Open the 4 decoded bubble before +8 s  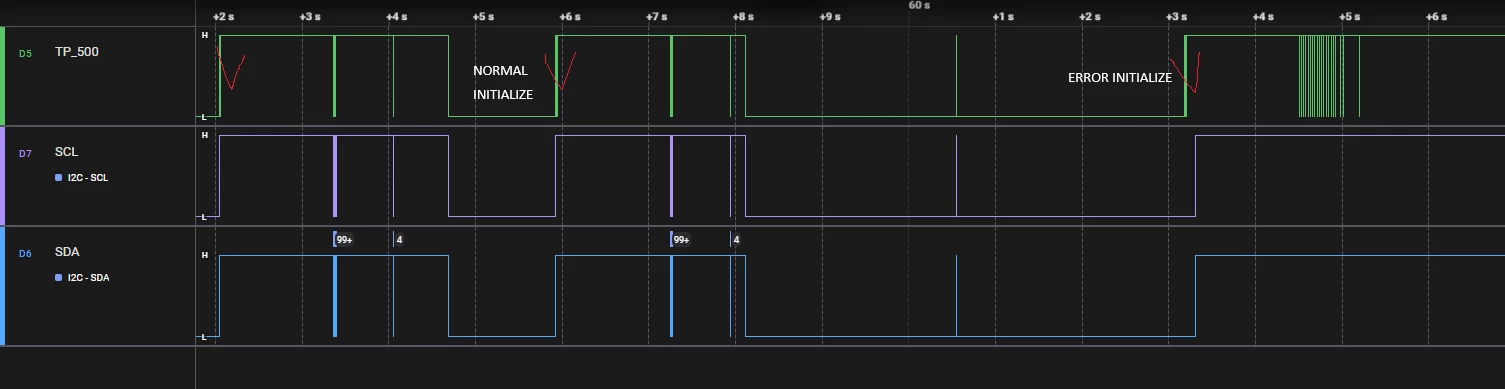click(x=736, y=240)
